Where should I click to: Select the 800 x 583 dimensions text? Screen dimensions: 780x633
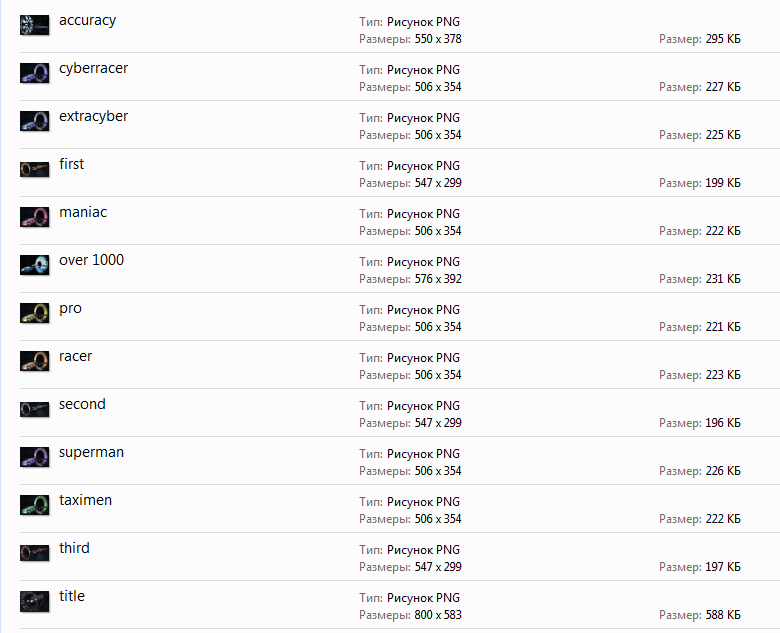click(437, 615)
